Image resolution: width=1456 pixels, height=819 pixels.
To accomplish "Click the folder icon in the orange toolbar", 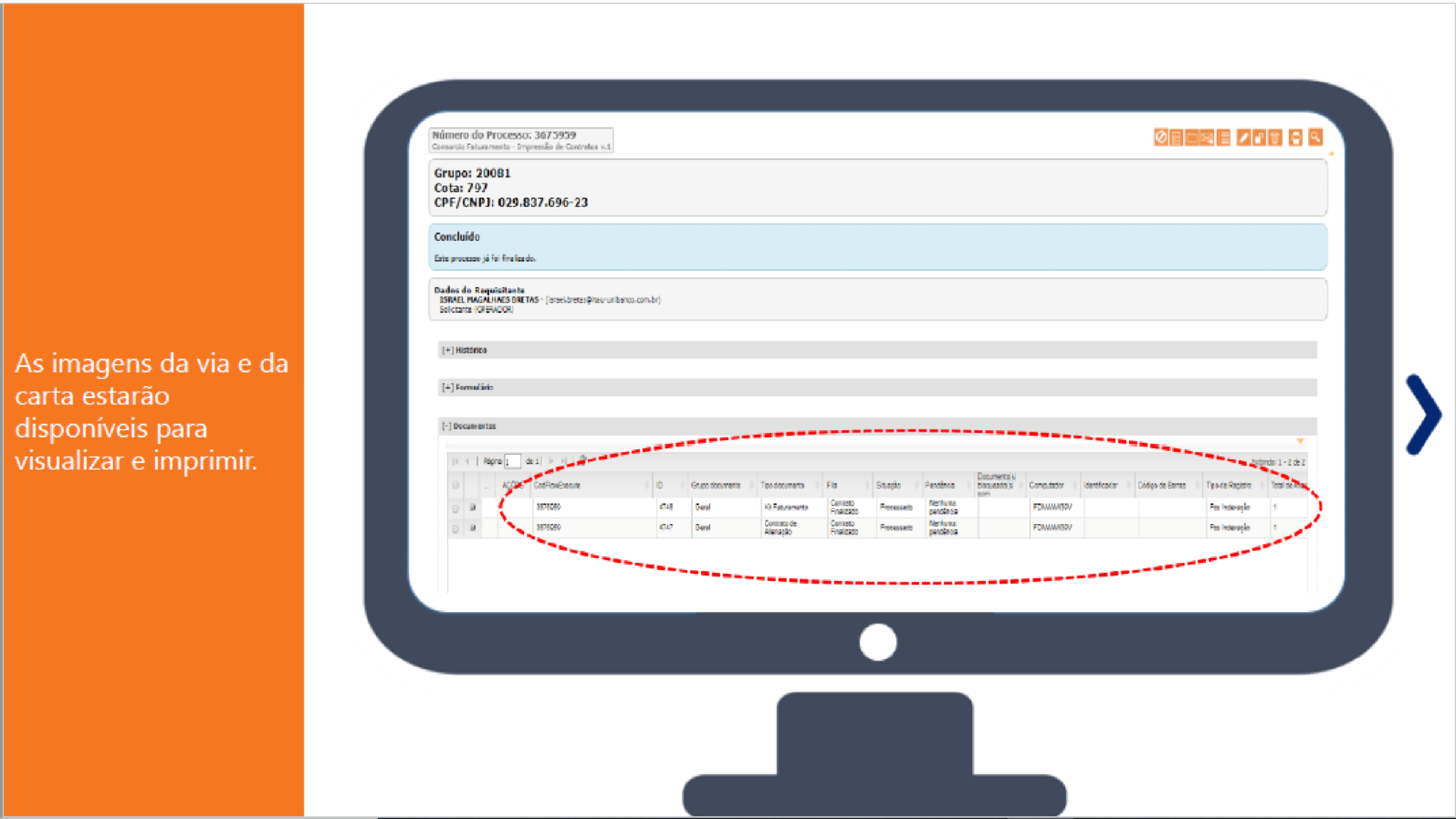I will (1192, 137).
